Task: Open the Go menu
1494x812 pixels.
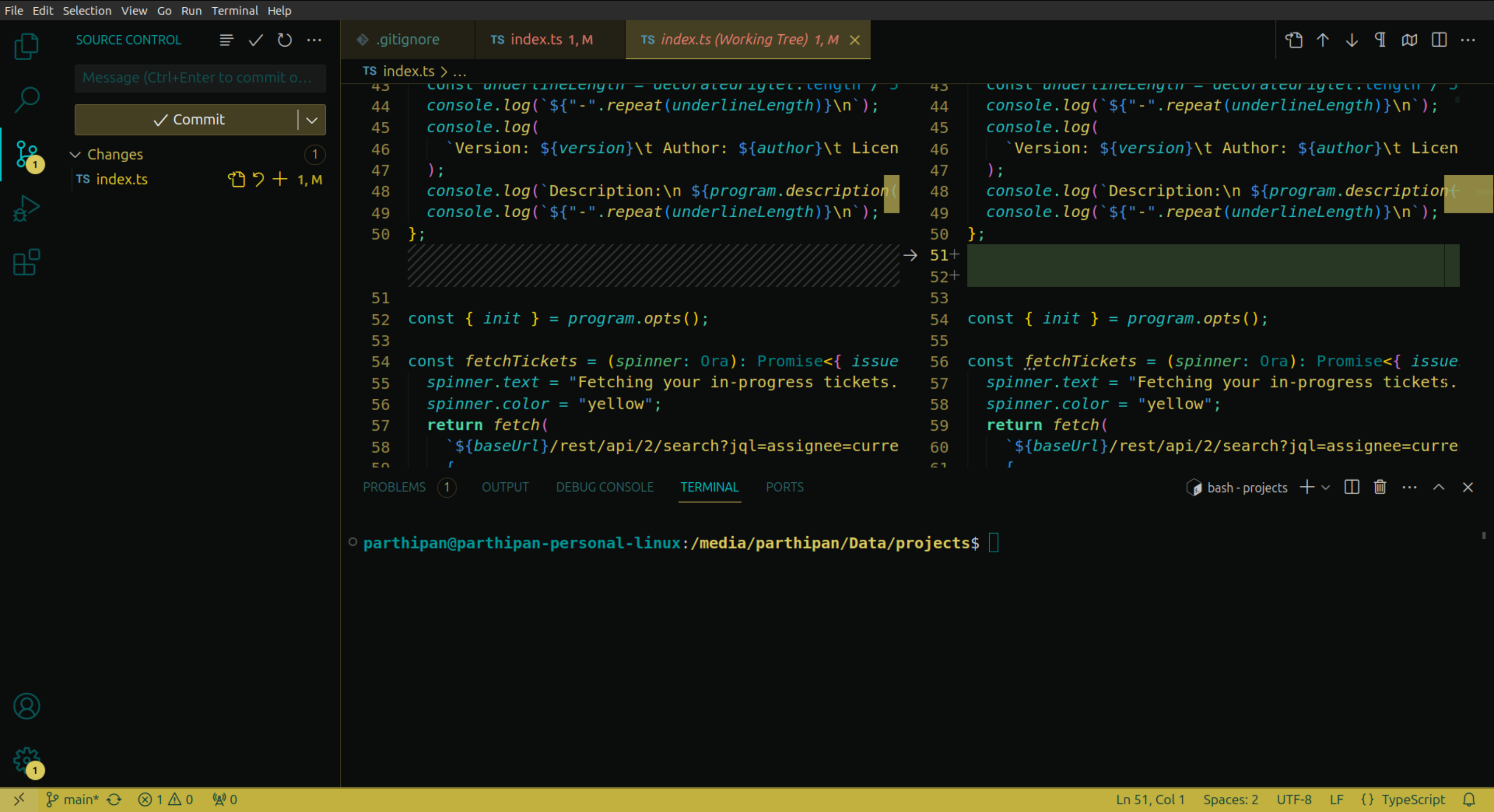Action: (x=164, y=10)
